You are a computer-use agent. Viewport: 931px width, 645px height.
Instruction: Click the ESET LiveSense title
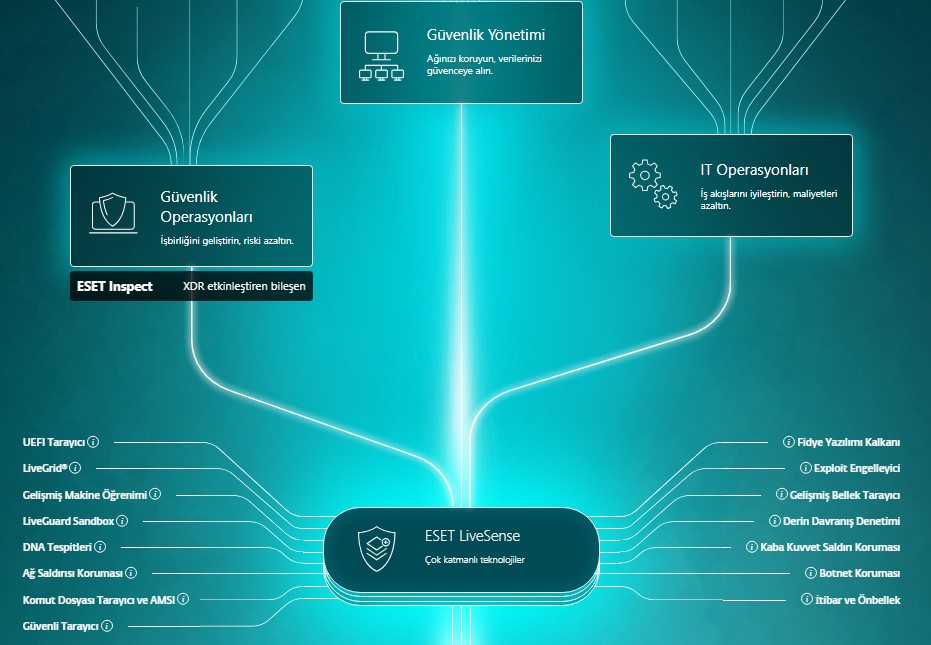tap(473, 536)
